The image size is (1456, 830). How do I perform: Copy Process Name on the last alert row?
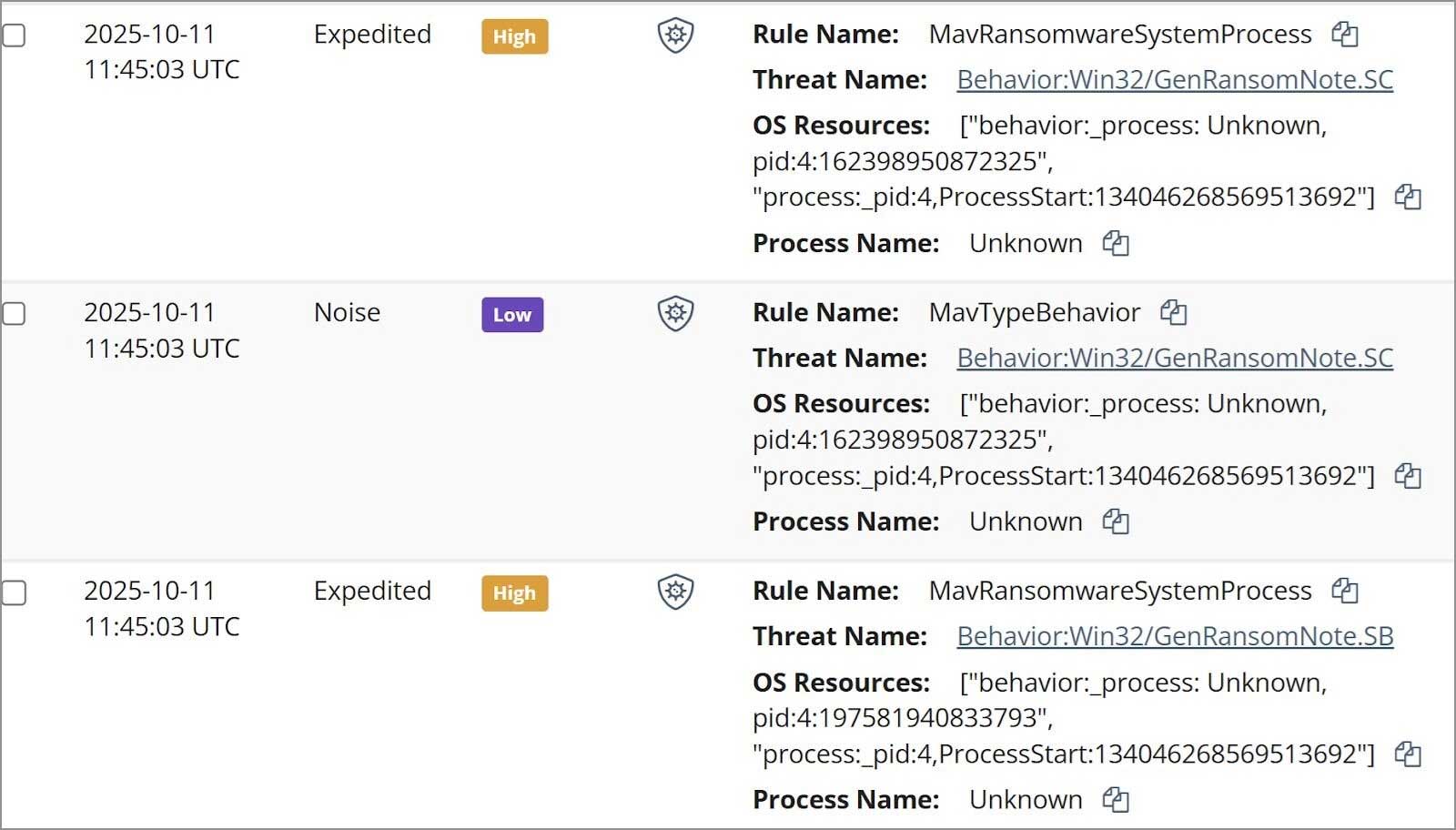1117,799
